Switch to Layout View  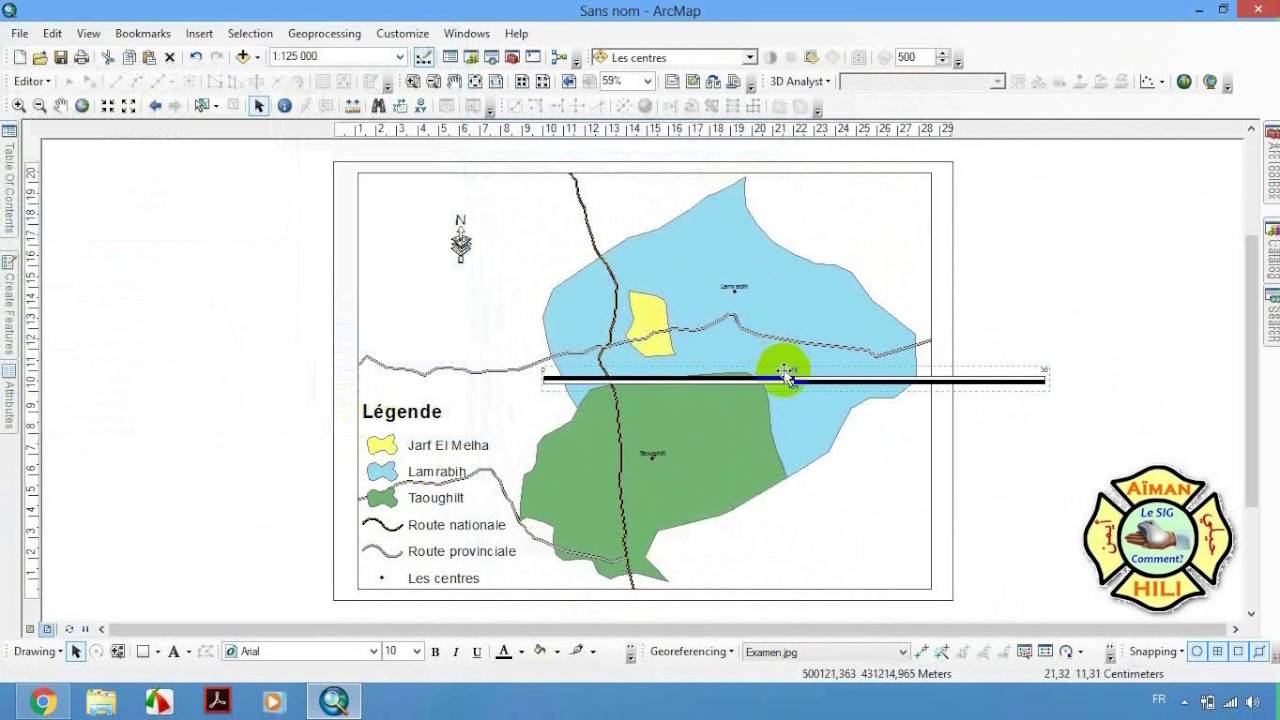(x=48, y=629)
